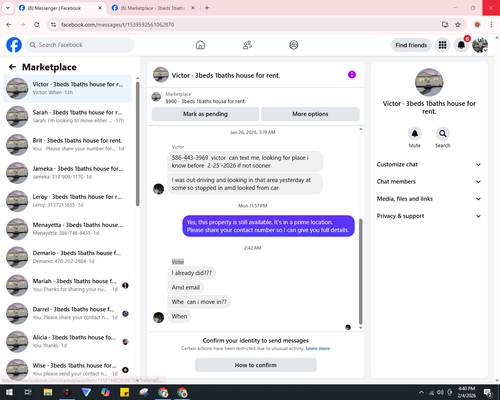The height and width of the screenshot is (400, 500).
Task: Open the grid Menu icon
Action: tap(442, 45)
